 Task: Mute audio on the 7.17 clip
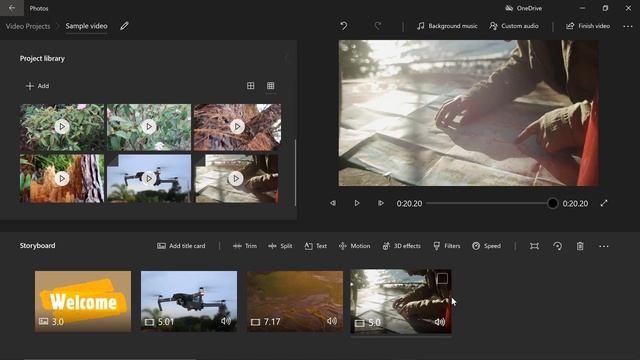point(332,321)
